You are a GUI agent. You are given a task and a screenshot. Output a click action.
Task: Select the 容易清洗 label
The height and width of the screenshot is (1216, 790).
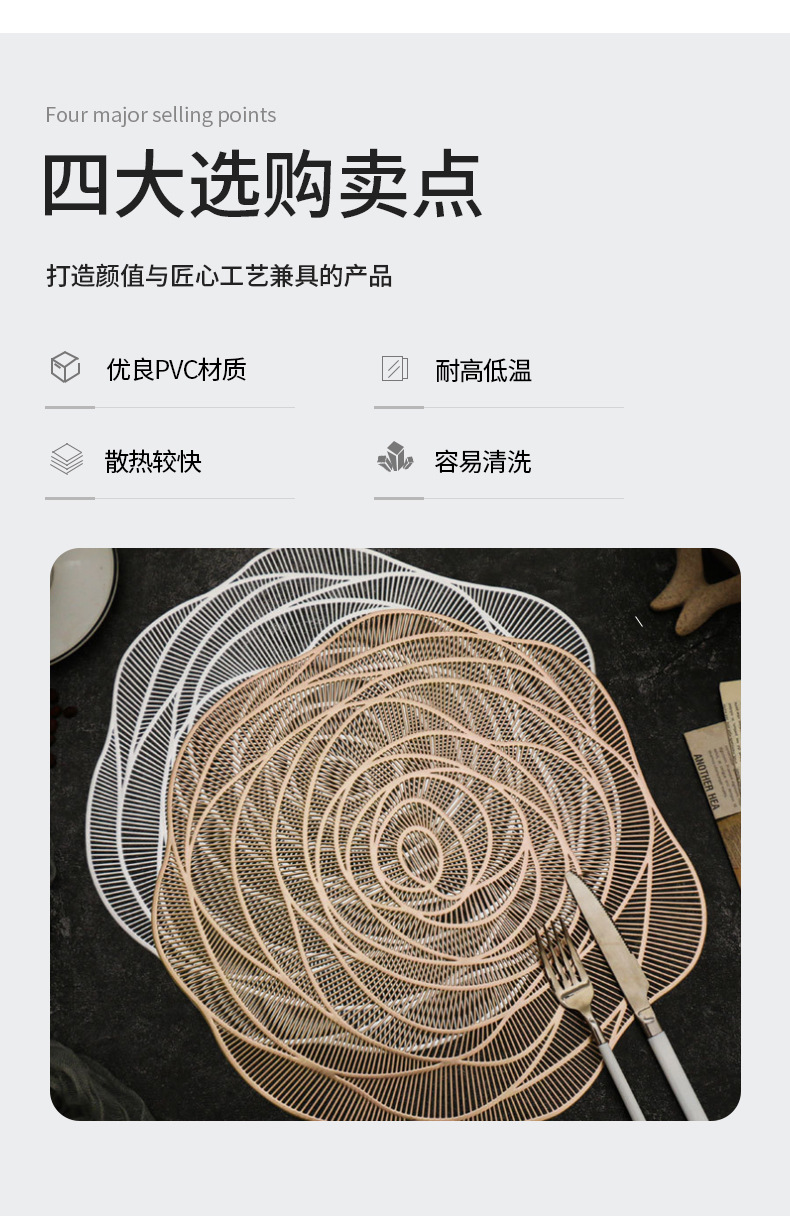coord(483,461)
